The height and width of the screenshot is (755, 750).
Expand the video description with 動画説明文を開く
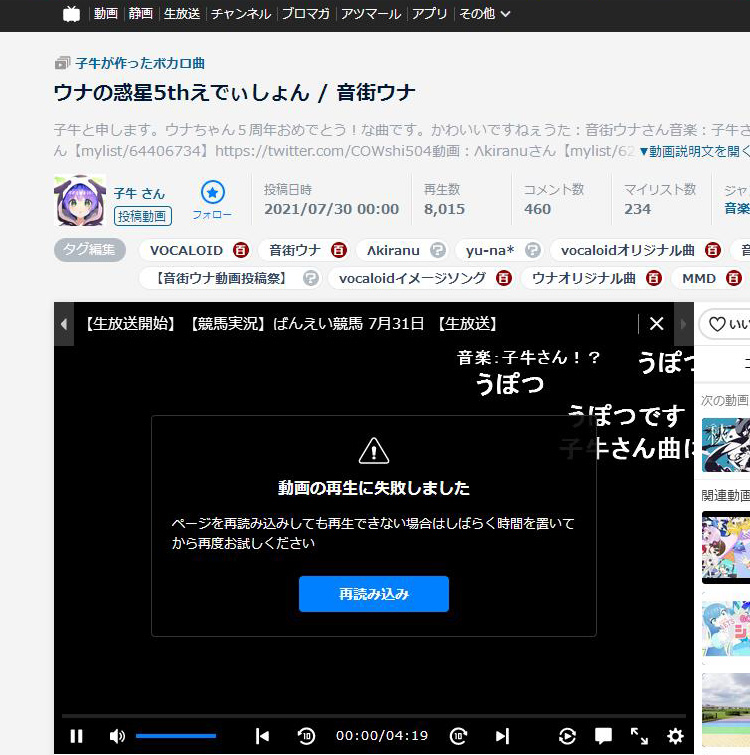[695, 151]
